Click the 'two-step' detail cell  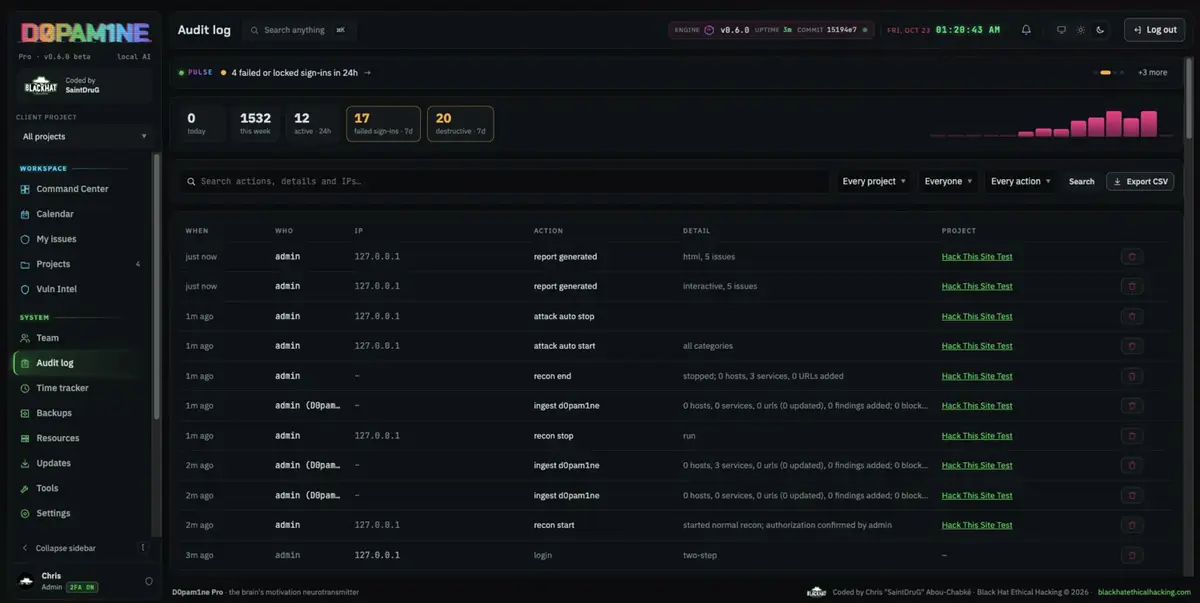(x=700, y=555)
